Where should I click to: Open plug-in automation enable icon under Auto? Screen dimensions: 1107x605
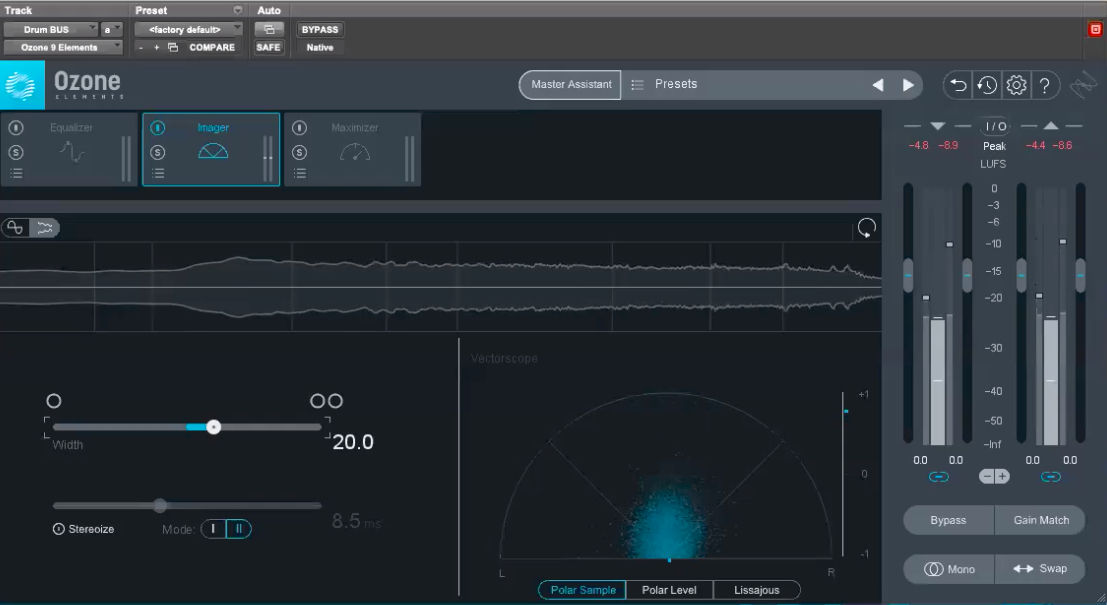point(269,30)
